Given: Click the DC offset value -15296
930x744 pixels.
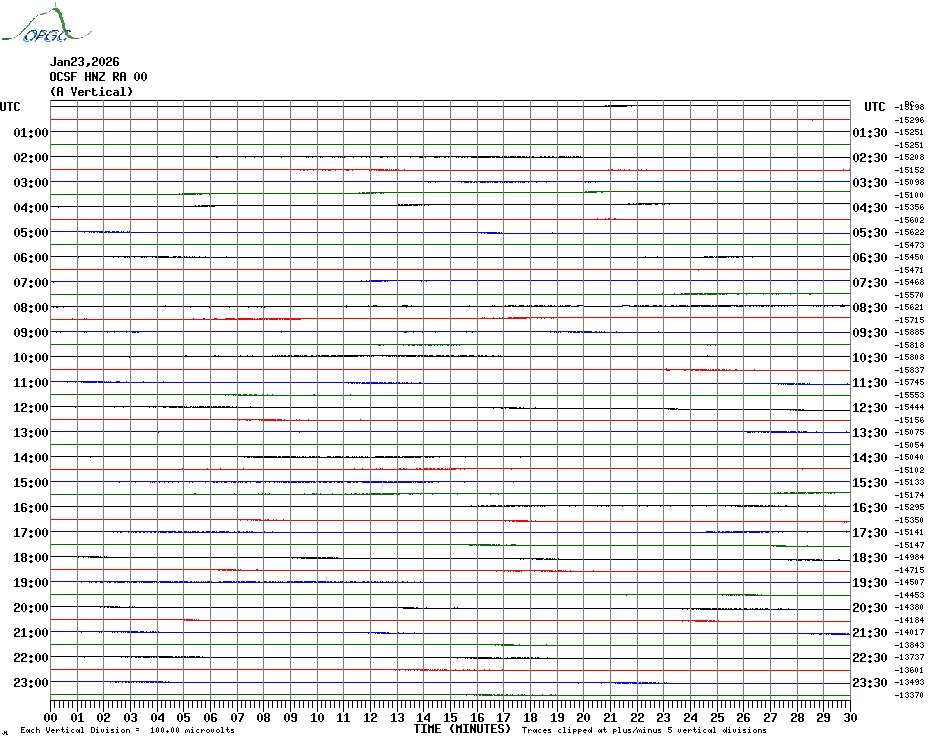Looking at the screenshot, I should pos(909,120).
